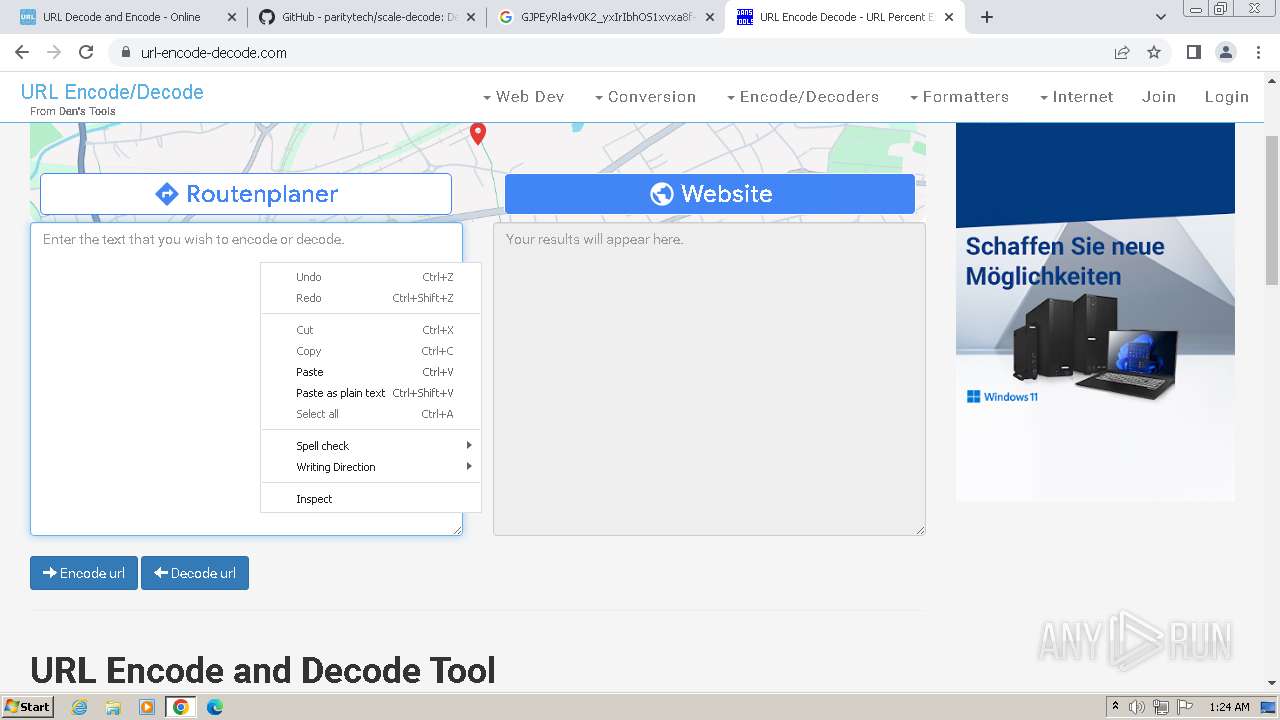Open the Chrome profile avatar icon
Image resolution: width=1280 pixels, height=720 pixels.
1225,52
